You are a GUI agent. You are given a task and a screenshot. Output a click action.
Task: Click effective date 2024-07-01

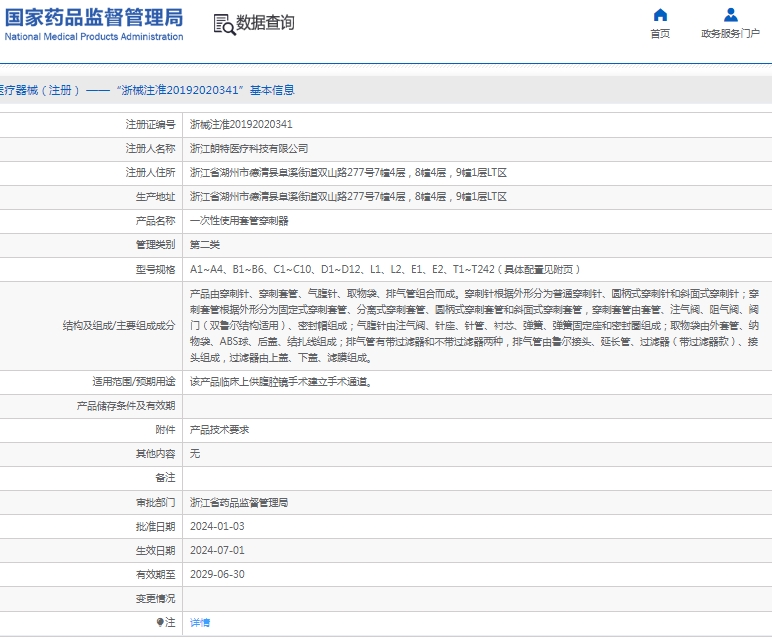217,550
